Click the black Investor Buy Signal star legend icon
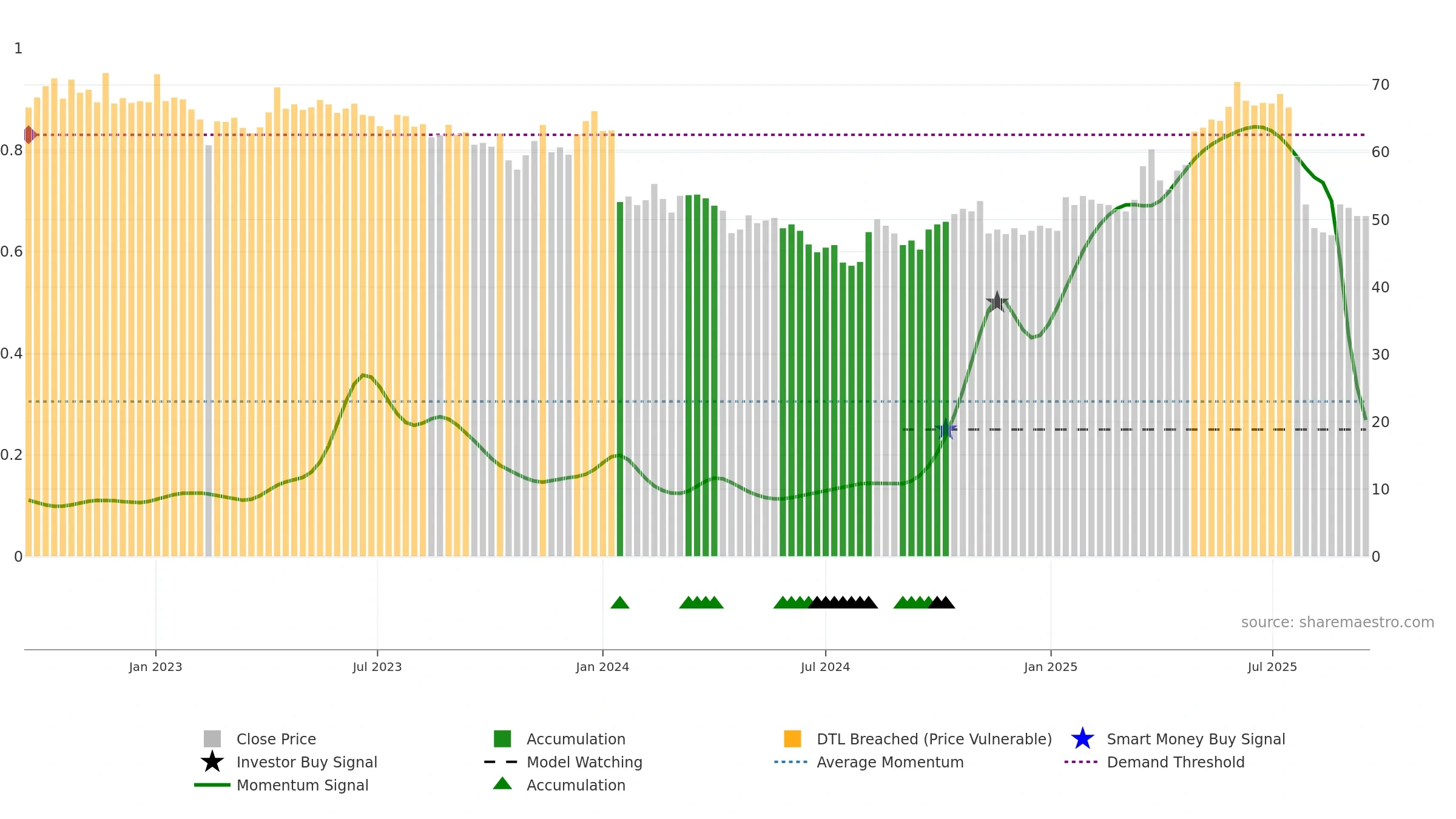This screenshot has width=1456, height=819. click(x=212, y=762)
